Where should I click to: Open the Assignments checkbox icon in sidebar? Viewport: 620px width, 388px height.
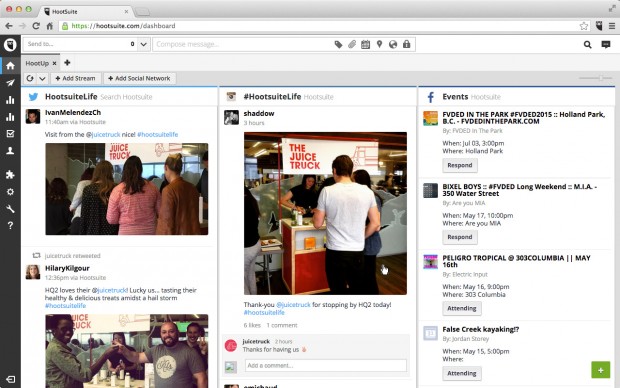tap(10, 134)
